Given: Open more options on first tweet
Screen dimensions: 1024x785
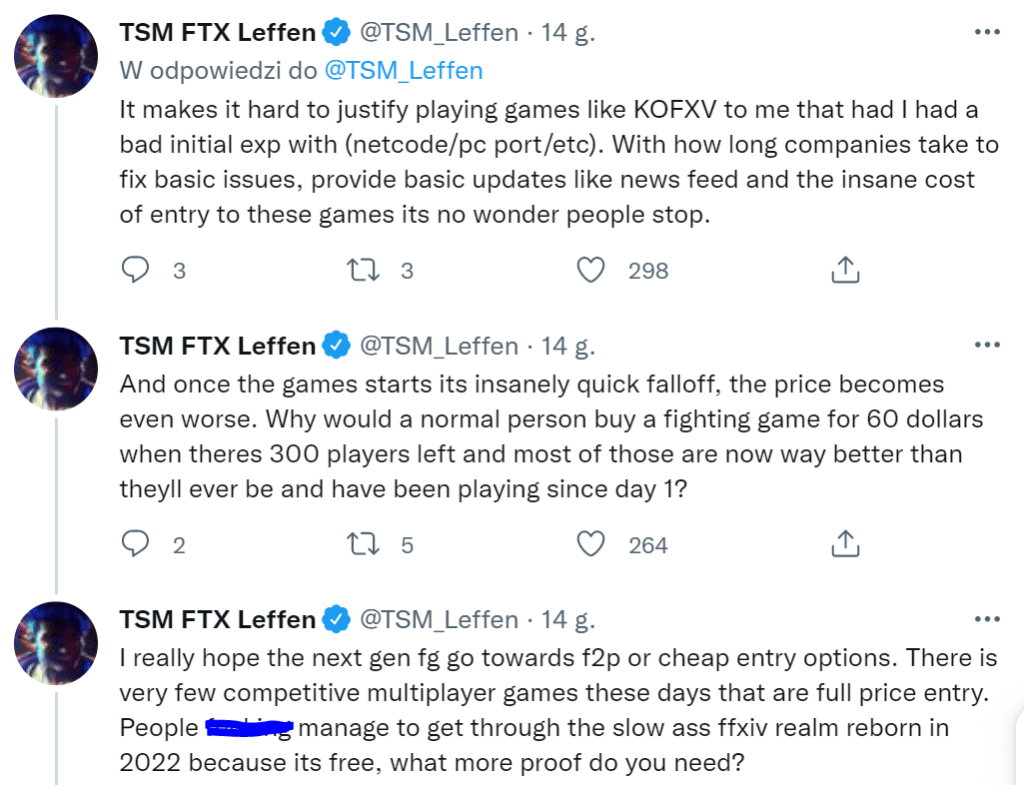Looking at the screenshot, I should [x=986, y=32].
